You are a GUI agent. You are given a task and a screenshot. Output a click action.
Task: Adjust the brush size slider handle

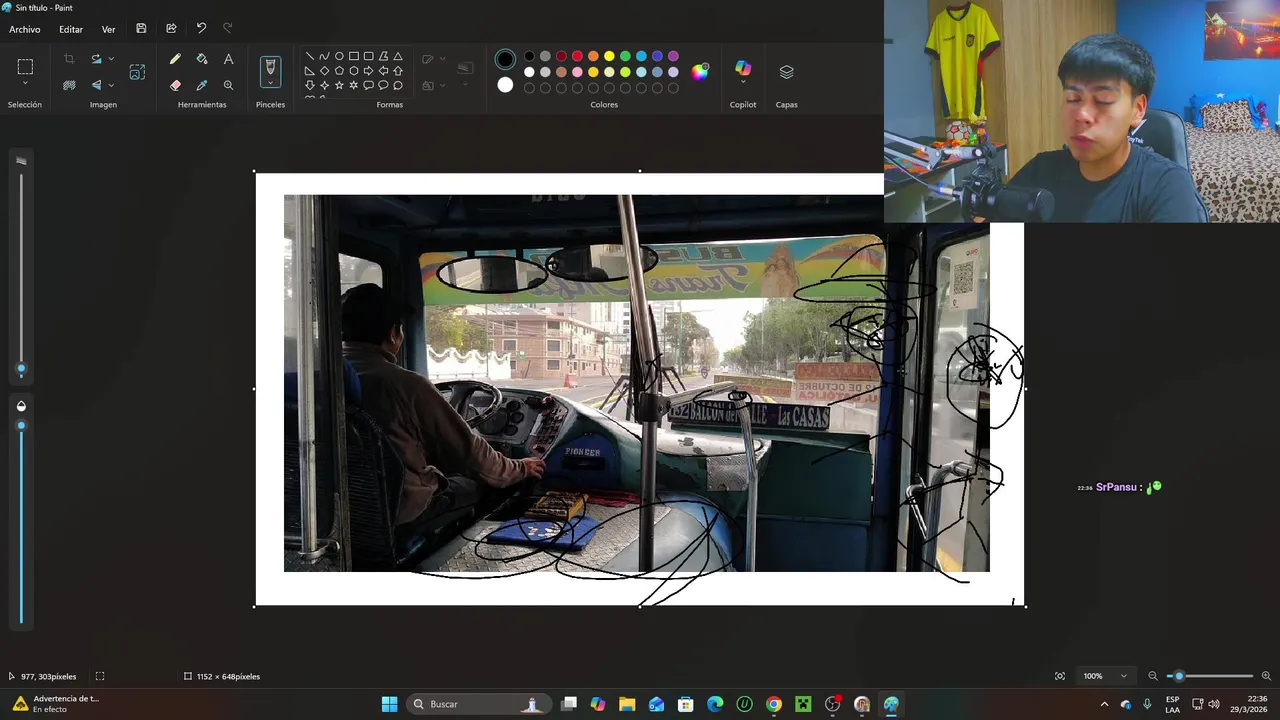tap(21, 370)
